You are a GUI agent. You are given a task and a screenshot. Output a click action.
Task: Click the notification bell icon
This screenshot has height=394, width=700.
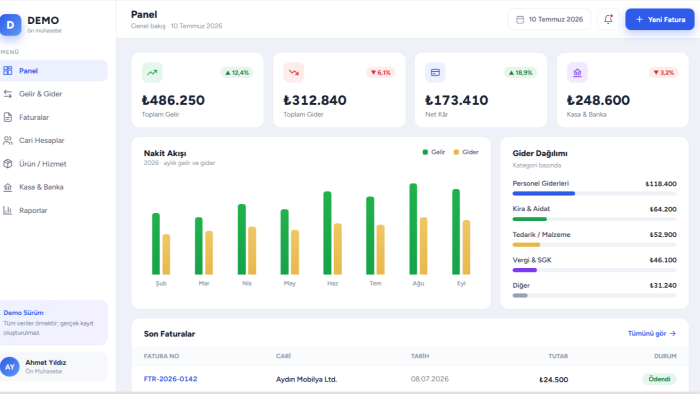tap(608, 19)
